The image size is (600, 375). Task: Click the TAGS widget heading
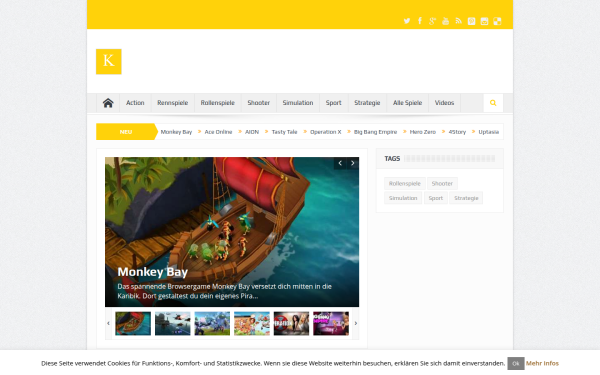[x=392, y=158]
